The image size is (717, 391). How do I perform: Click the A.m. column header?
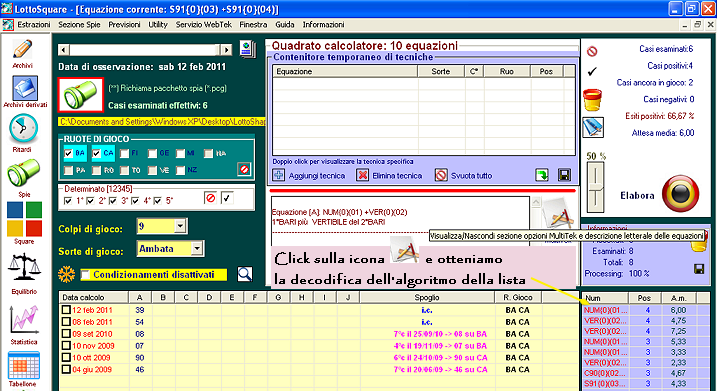(x=679, y=298)
